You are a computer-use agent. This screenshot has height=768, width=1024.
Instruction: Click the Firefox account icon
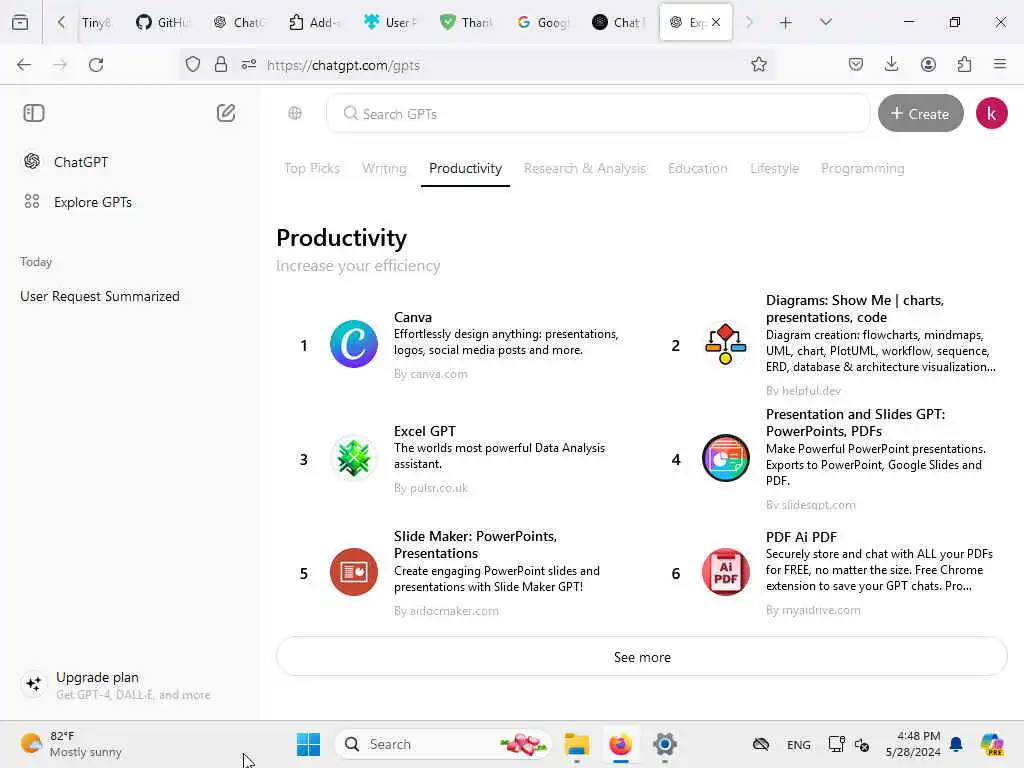[928, 64]
